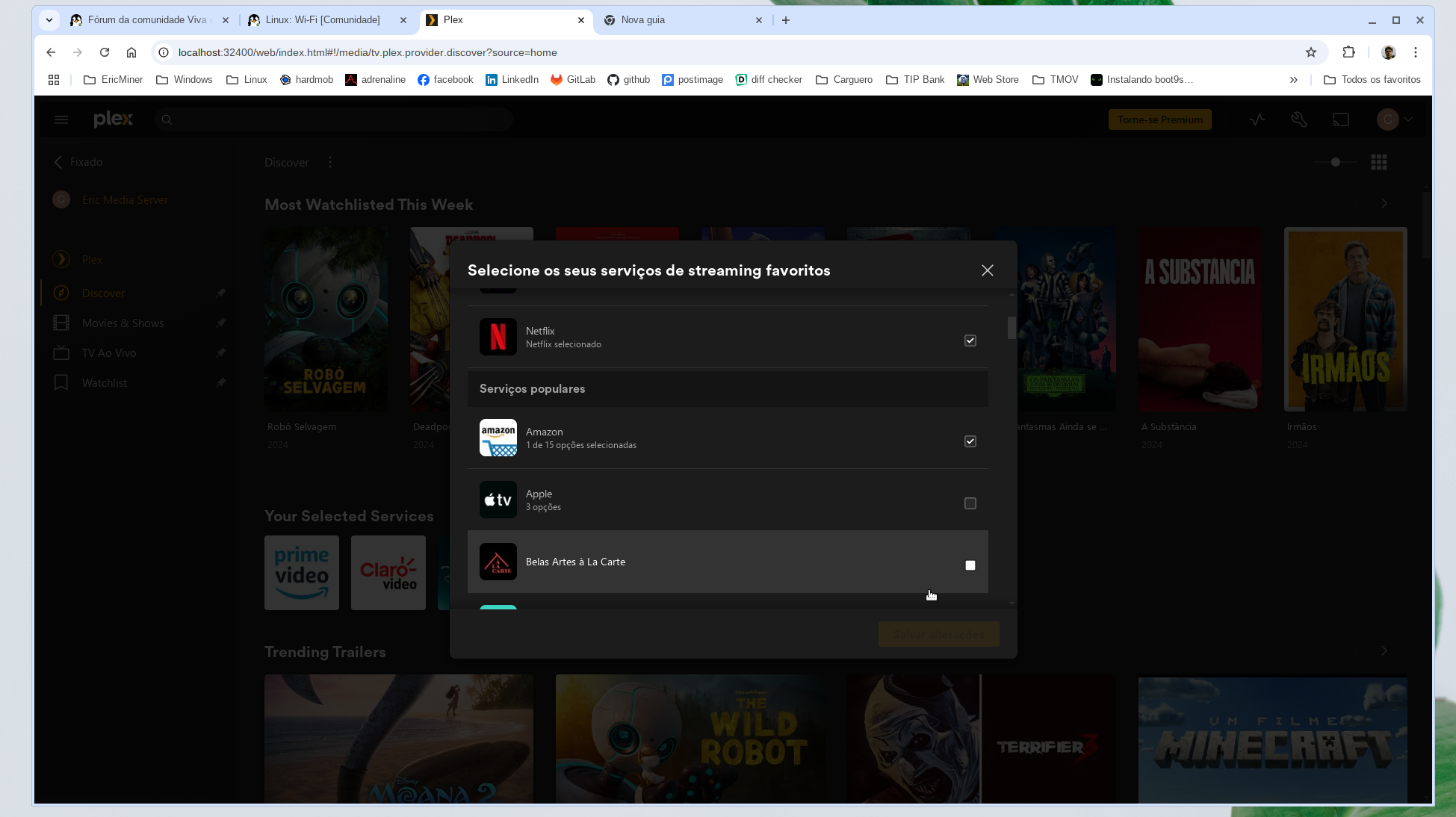Open Todos os favoritos folder
This screenshot has height=817, width=1456.
pyautogui.click(x=1372, y=80)
